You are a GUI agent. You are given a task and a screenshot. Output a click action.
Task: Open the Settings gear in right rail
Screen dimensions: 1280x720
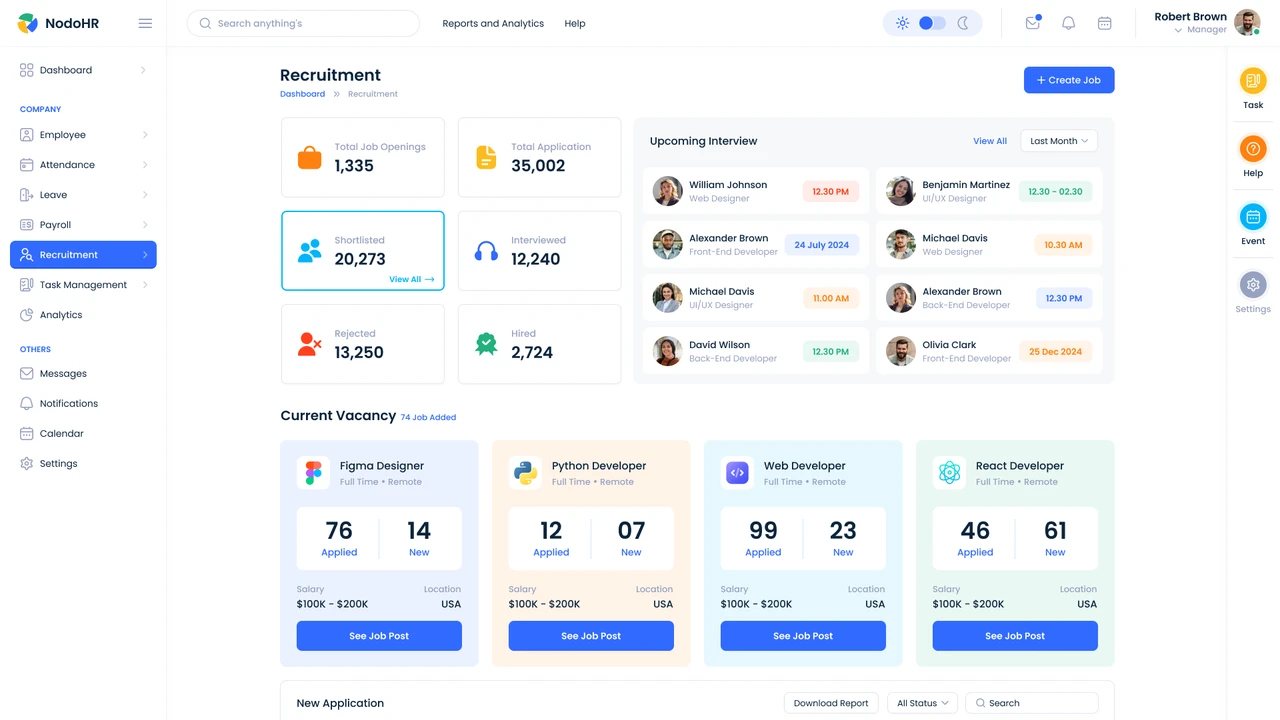1253,285
